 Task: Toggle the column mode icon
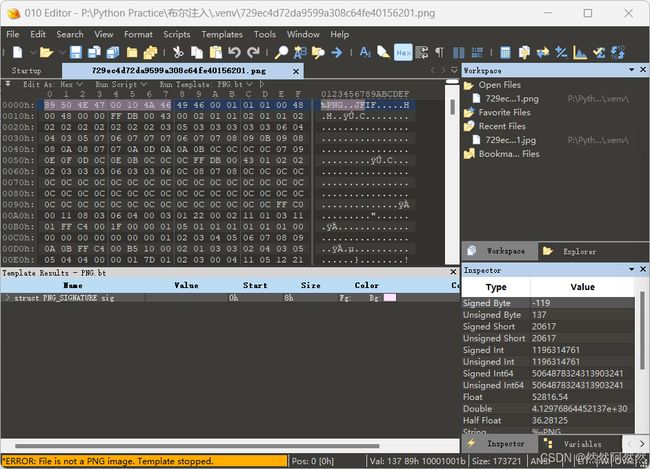pos(458,52)
